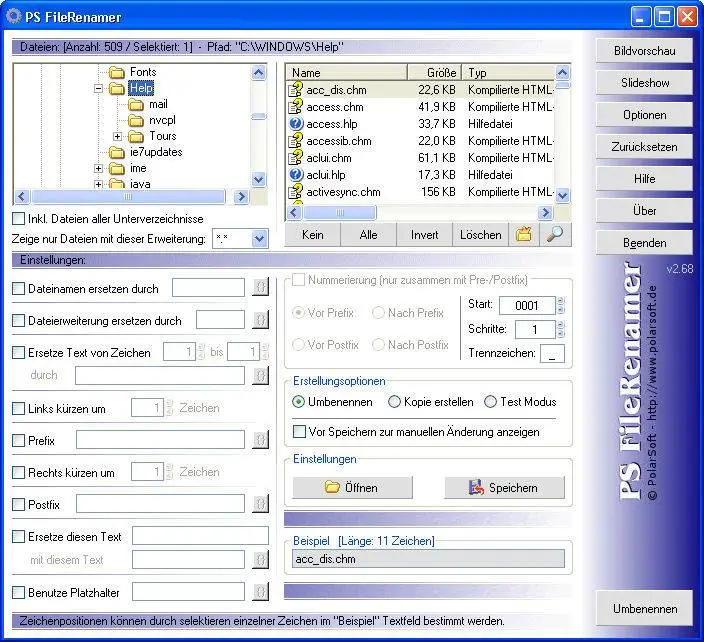Expand the ime folder node

[98, 168]
